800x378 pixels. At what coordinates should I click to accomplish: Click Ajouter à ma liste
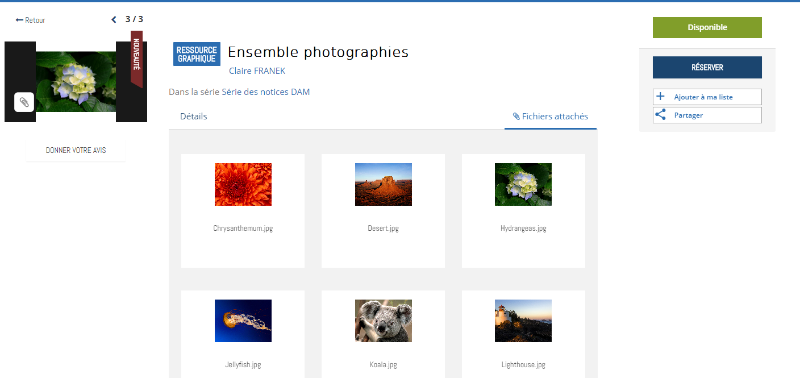[707, 96]
